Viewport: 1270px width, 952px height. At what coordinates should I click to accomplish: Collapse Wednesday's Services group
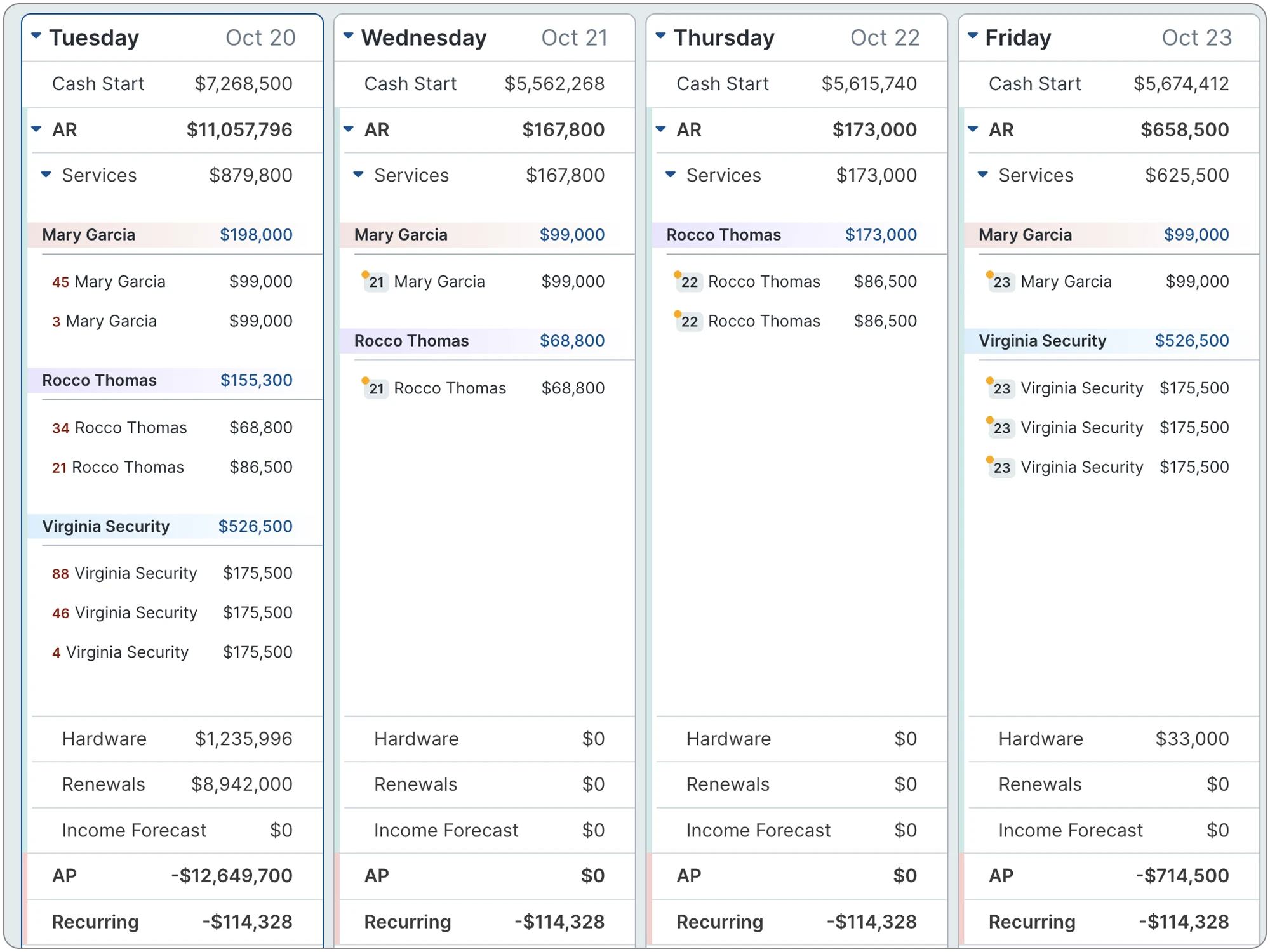(x=359, y=174)
